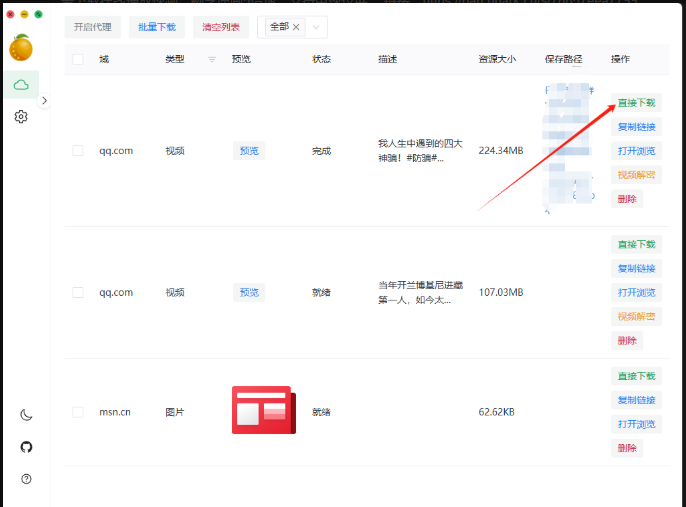The image size is (686, 507).
Task: Open the GitHub icon link
Action: [x=26, y=447]
